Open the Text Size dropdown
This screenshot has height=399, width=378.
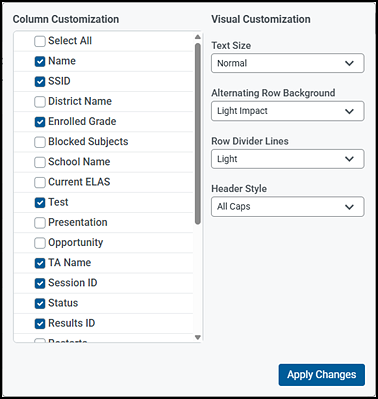(288, 63)
